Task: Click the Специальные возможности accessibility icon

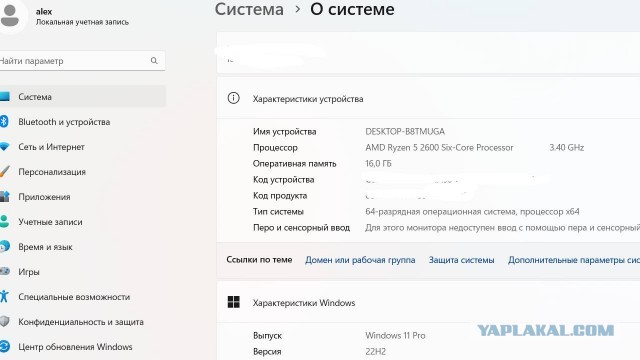Action: [4, 296]
